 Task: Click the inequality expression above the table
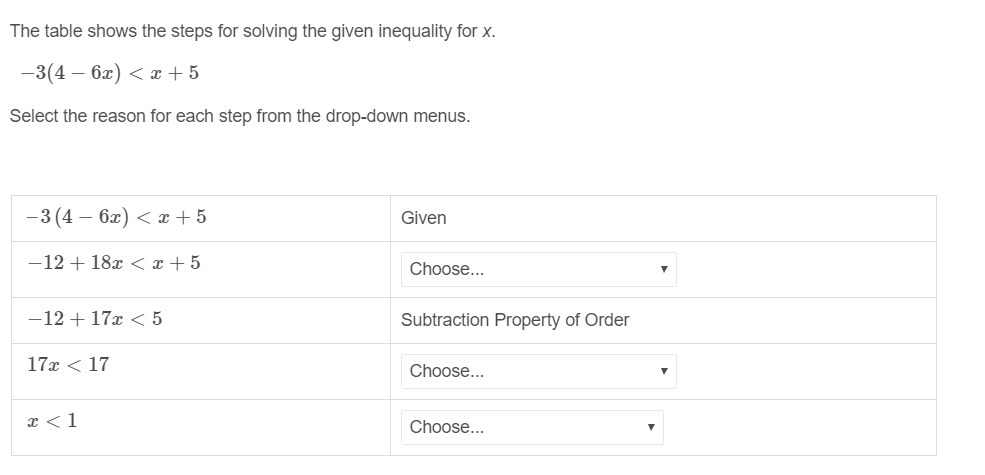coord(109,73)
